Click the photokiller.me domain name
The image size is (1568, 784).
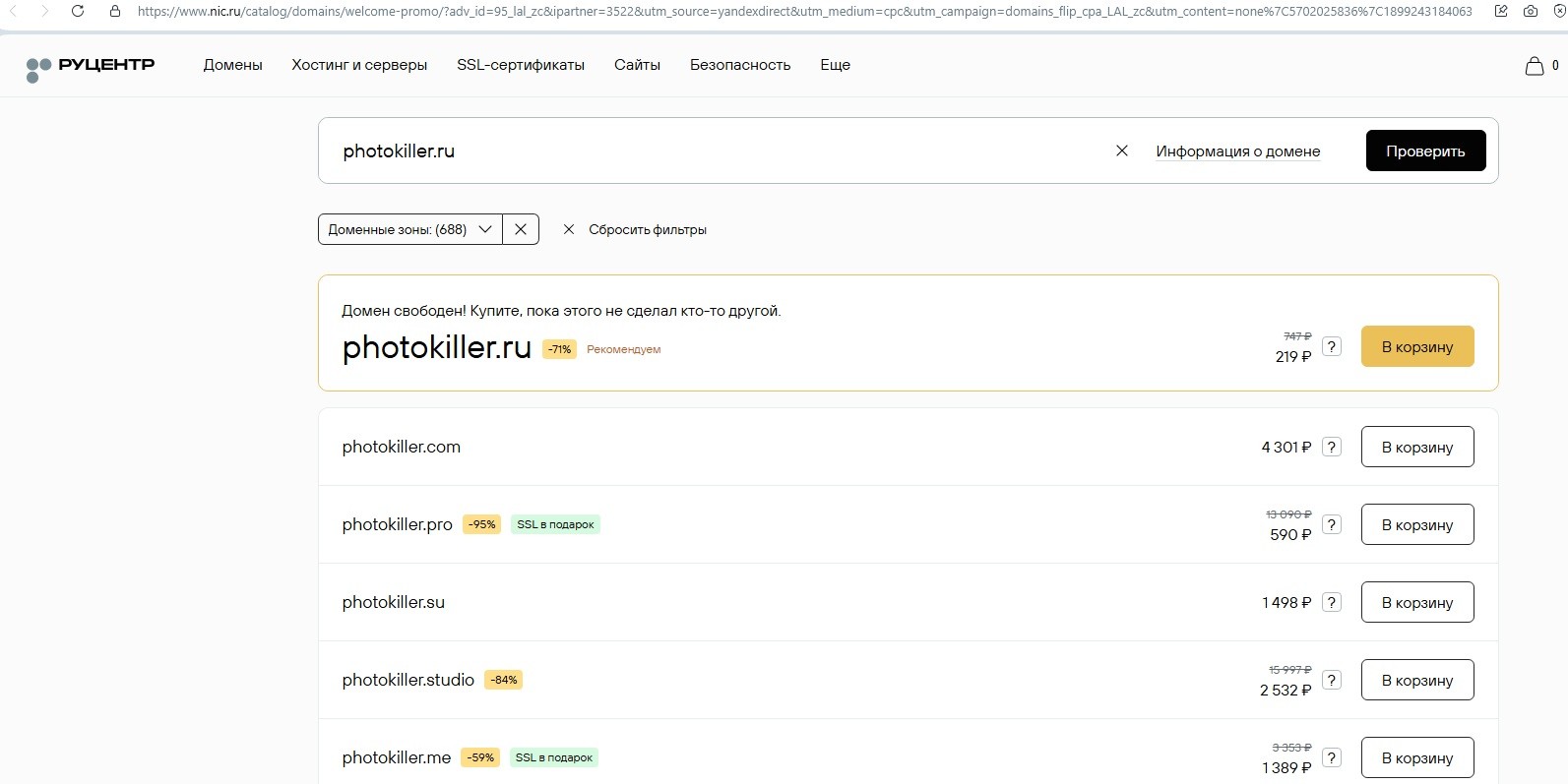397,757
